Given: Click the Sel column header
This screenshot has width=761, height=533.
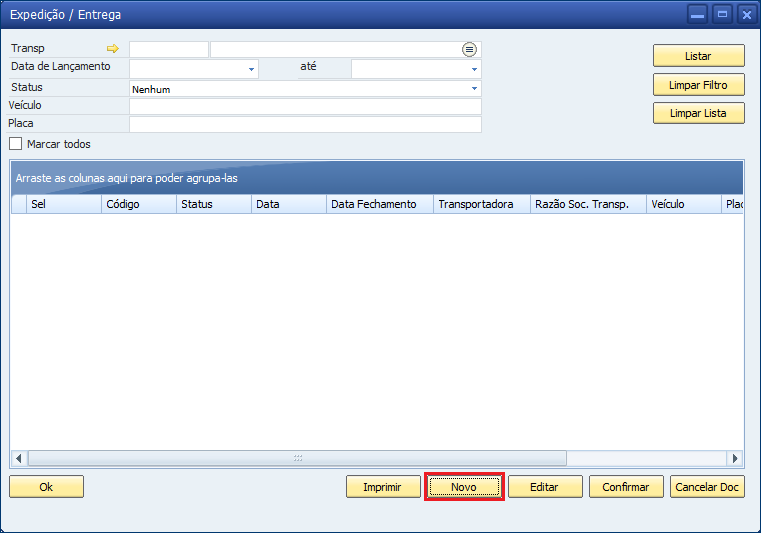Looking at the screenshot, I should [x=64, y=204].
